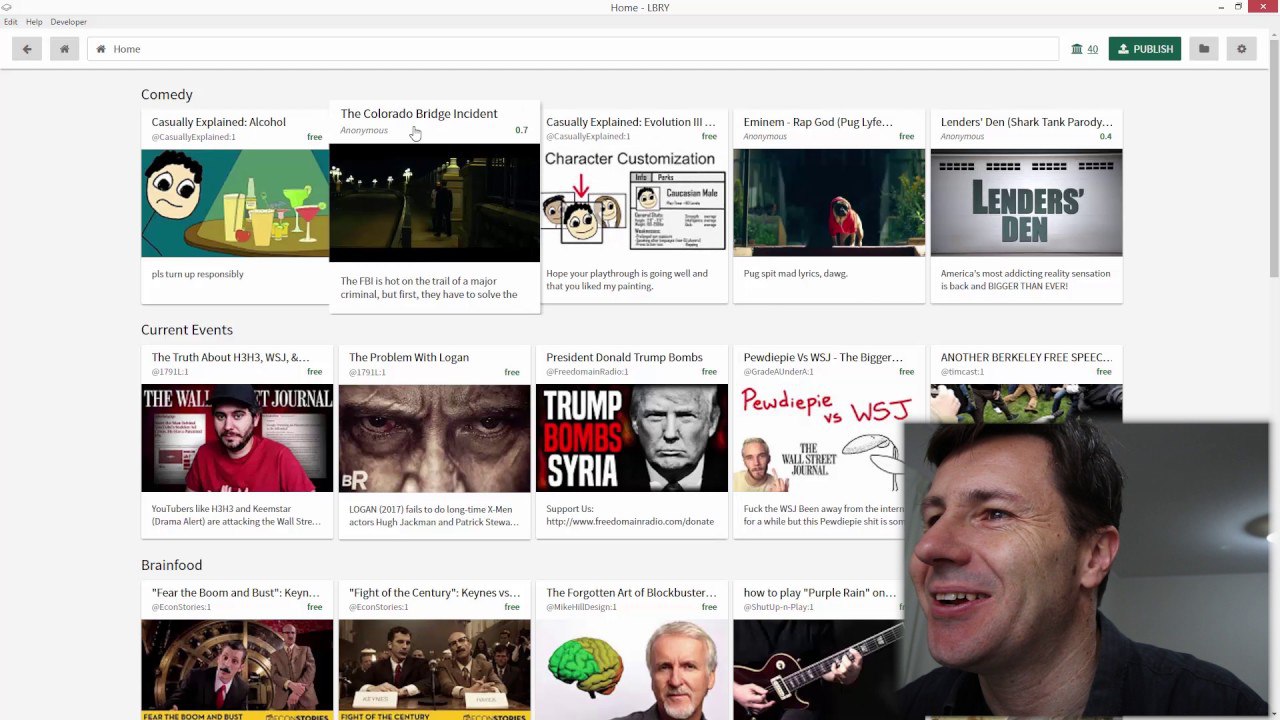Image resolution: width=1280 pixels, height=720 pixels.
Task: Open Casually Explained: Alcohol thumbnail
Action: coord(235,203)
